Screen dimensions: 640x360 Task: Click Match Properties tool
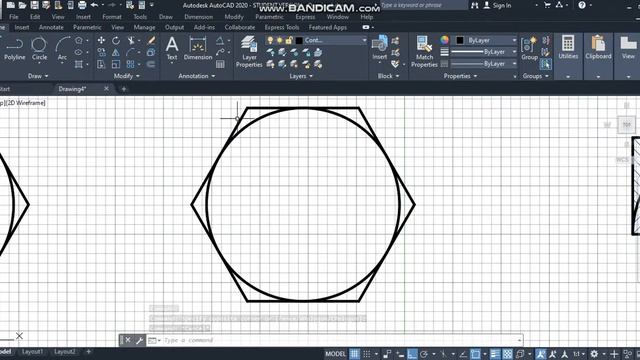(x=424, y=51)
